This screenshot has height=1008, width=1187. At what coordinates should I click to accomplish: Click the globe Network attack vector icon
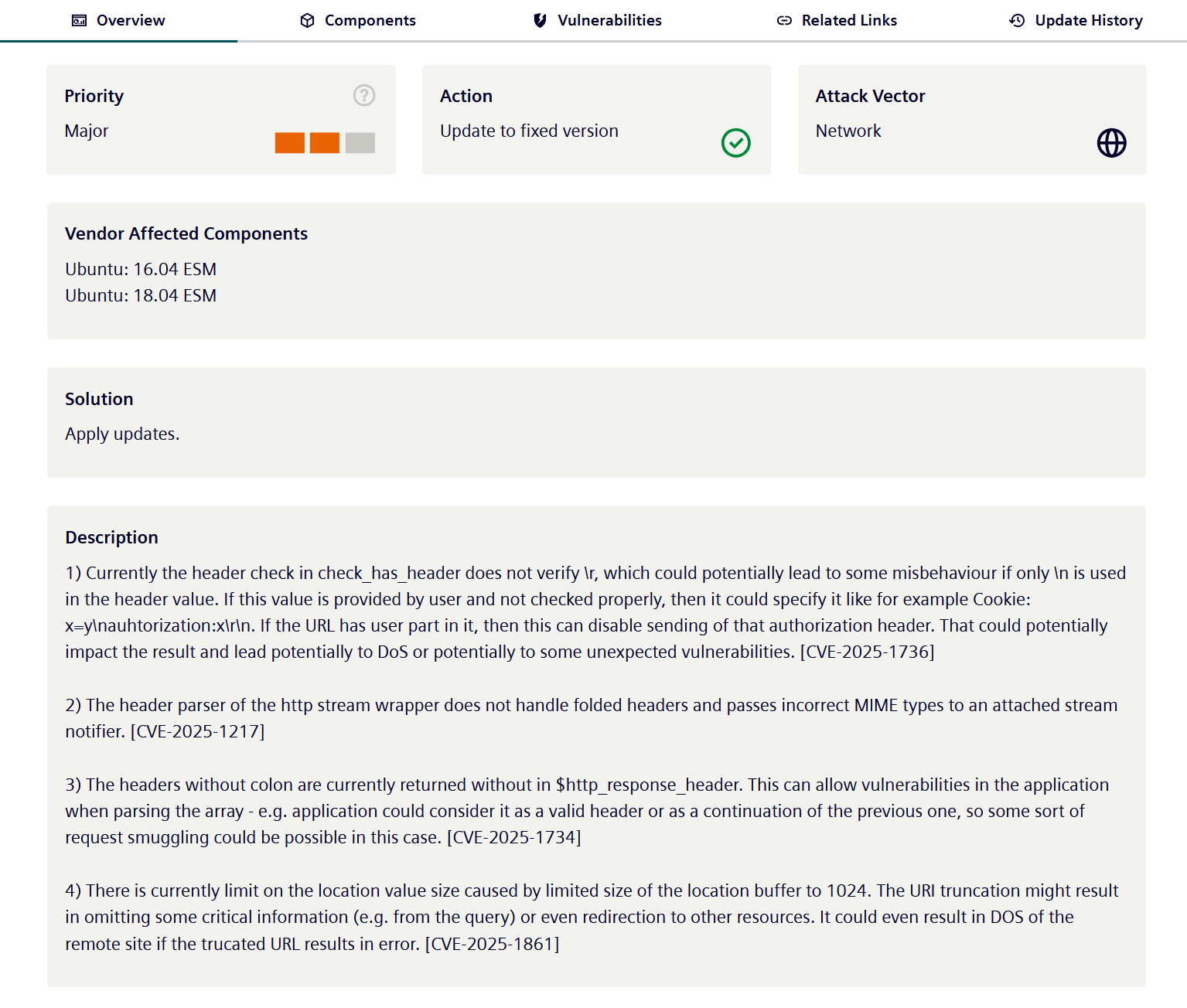coord(1111,143)
